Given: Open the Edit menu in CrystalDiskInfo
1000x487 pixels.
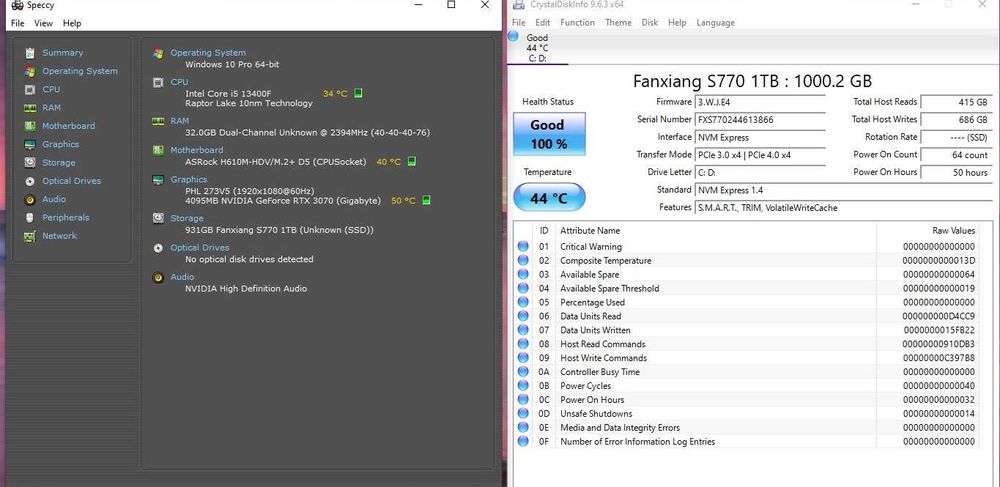Looking at the screenshot, I should tap(543, 22).
